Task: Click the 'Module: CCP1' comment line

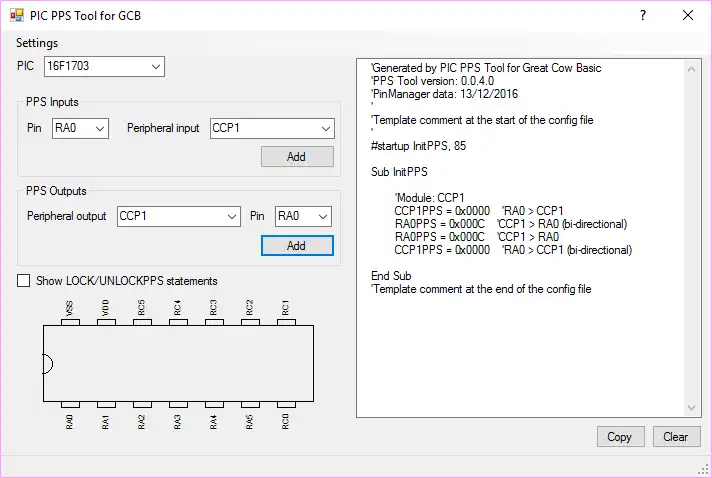Action: pos(430,198)
